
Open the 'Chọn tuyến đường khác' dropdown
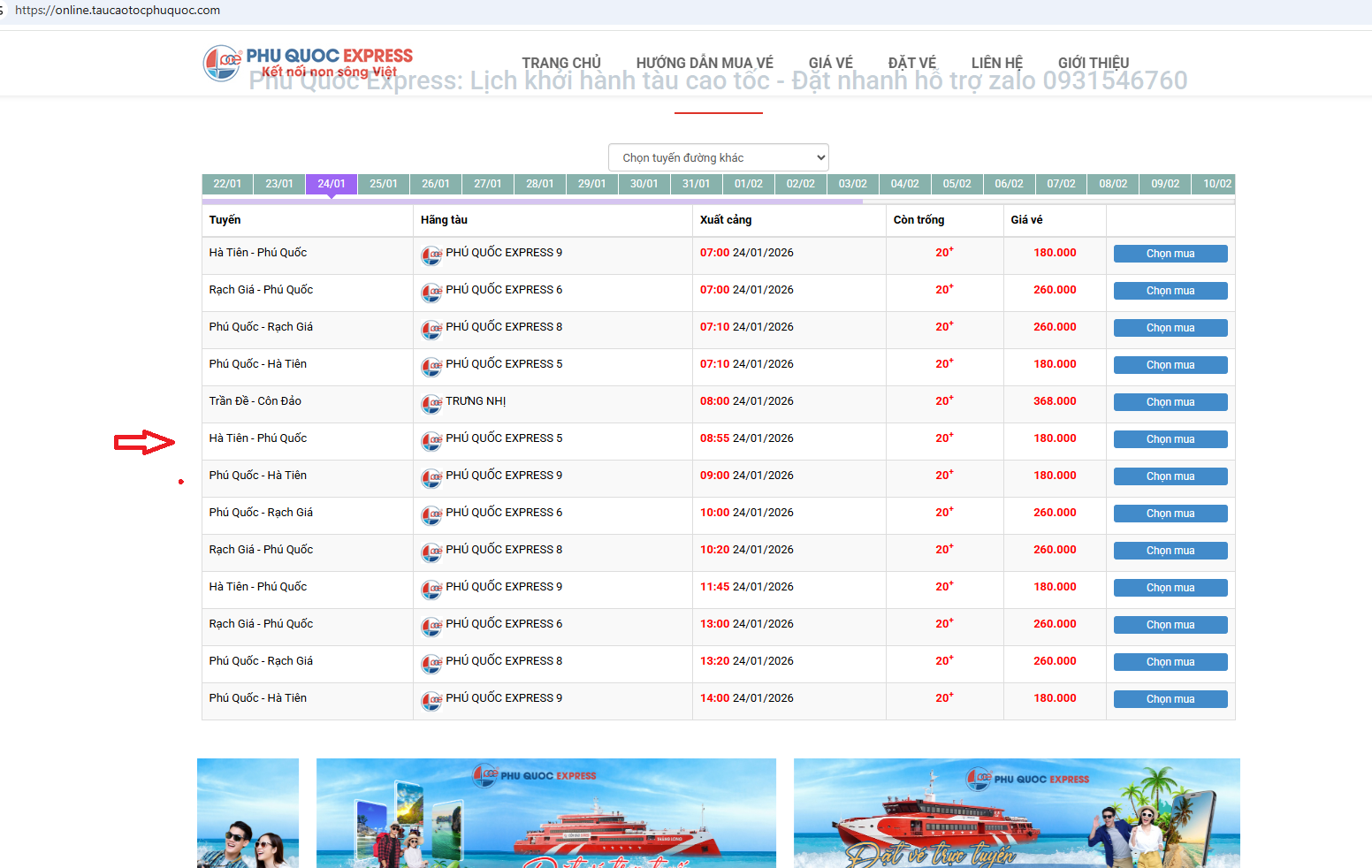pyautogui.click(x=718, y=157)
